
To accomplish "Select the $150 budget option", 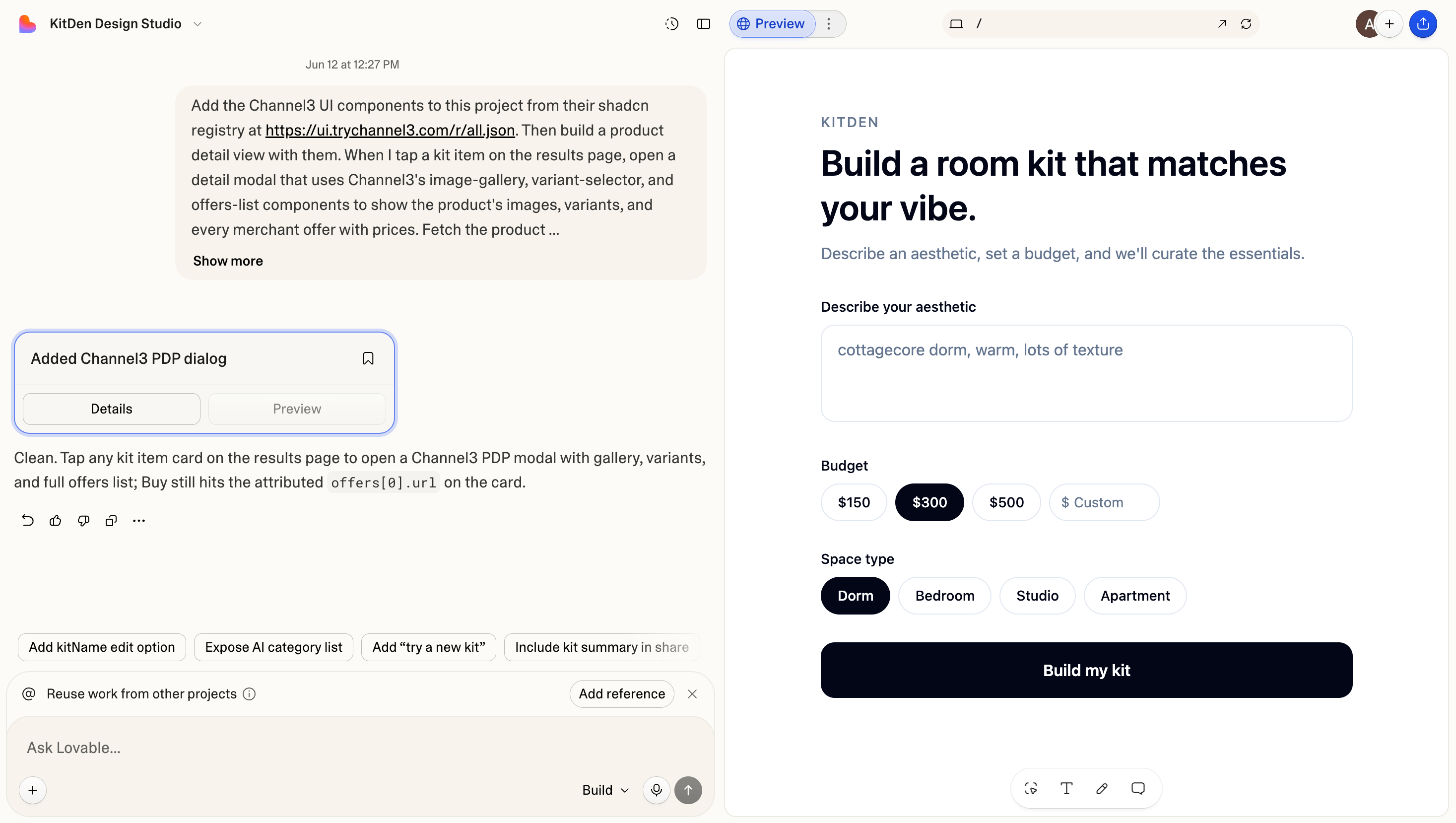I will tap(854, 502).
